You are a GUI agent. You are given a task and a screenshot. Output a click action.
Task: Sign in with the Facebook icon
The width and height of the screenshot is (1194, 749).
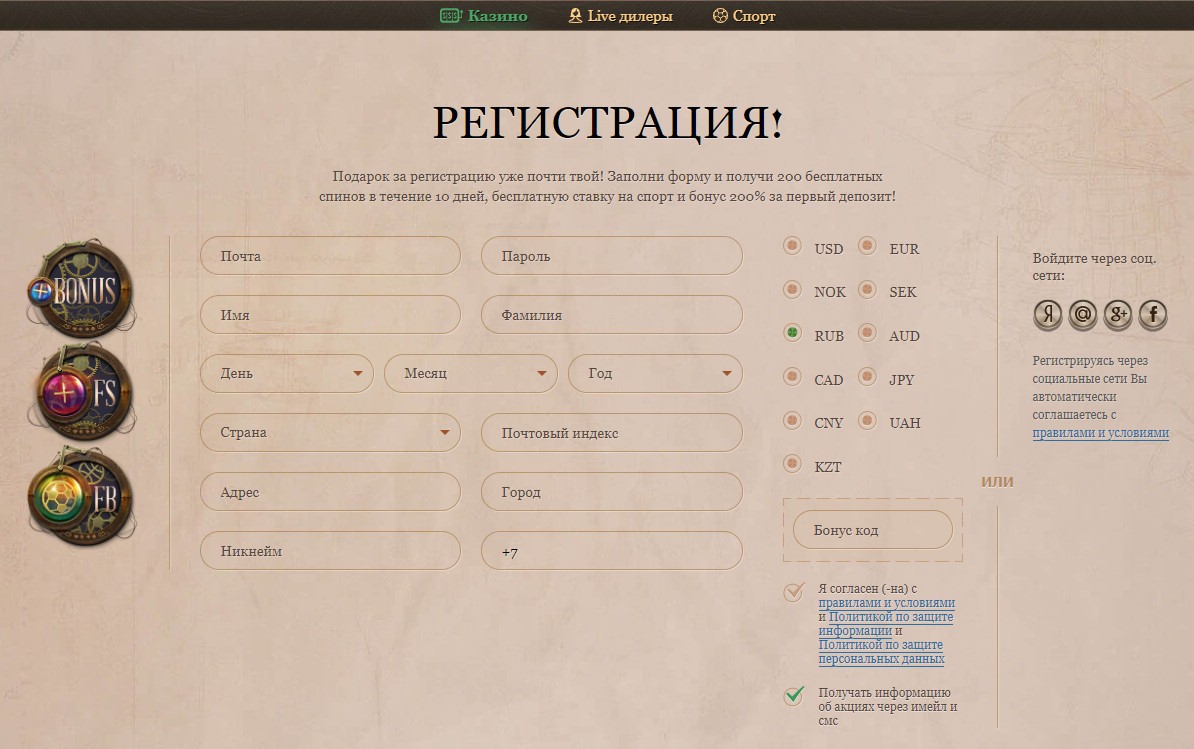[1153, 315]
